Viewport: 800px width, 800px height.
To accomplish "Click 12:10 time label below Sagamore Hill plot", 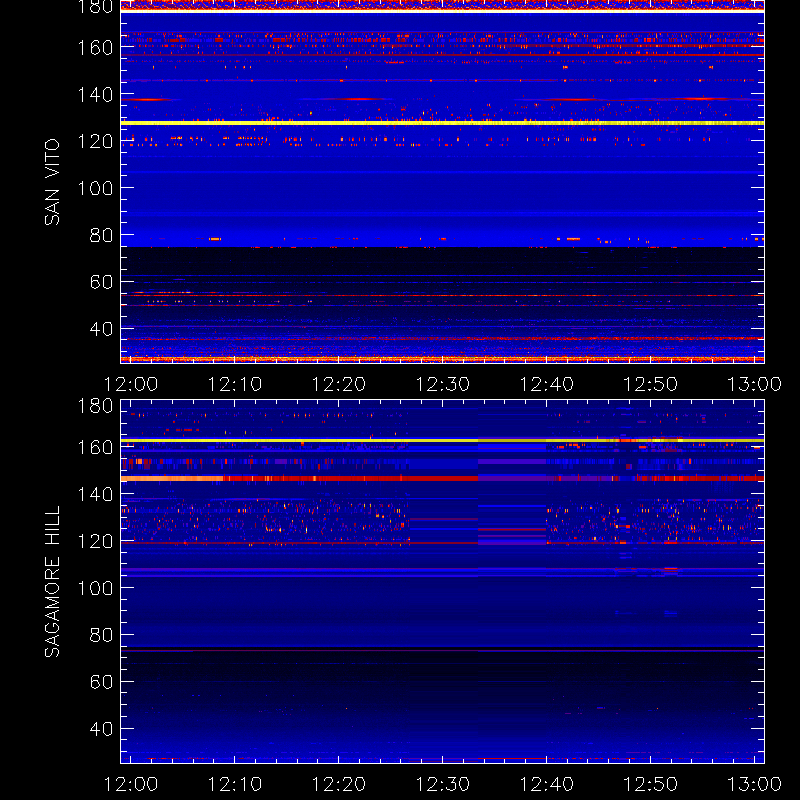I will point(235,784).
